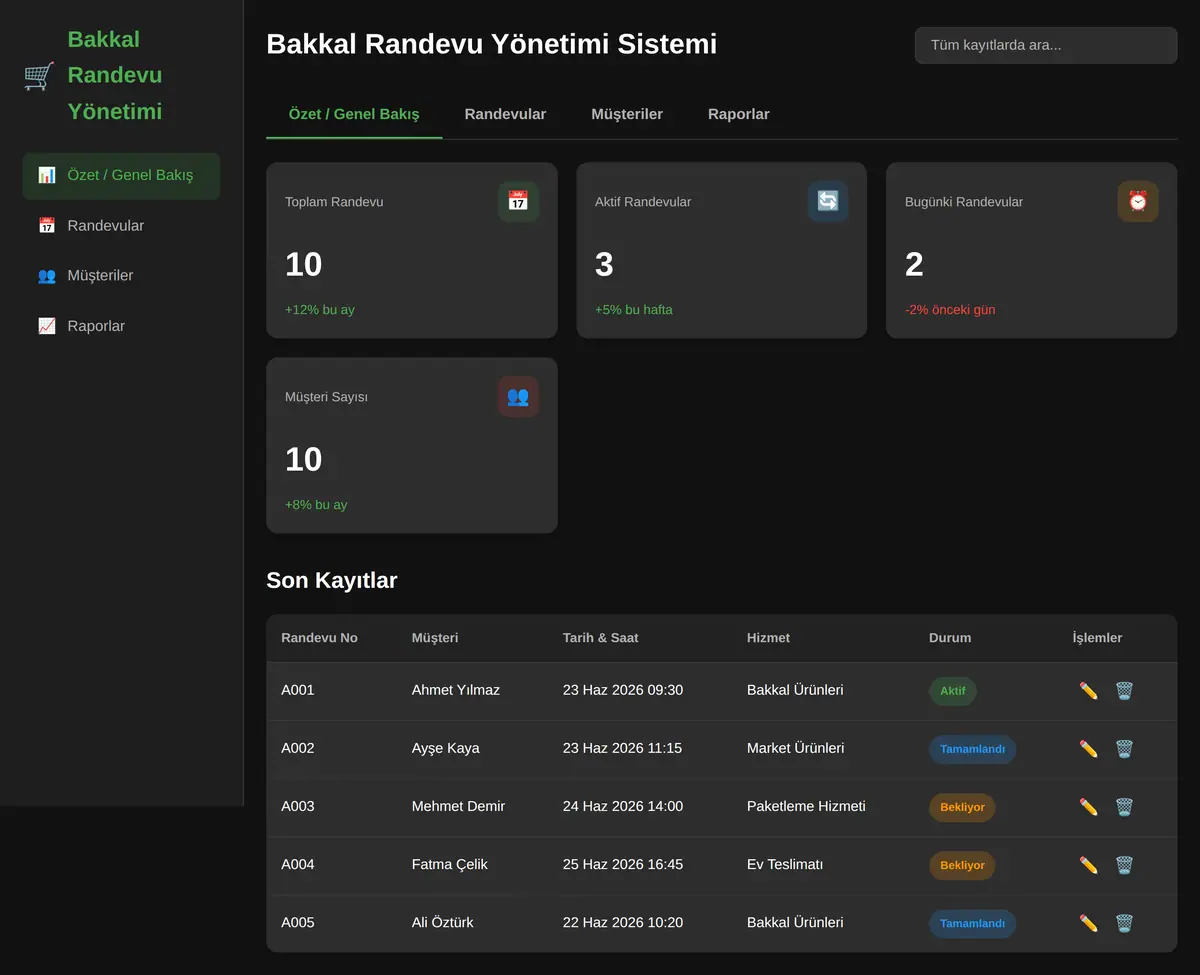Click the +12% bu ay trend text
Viewport: 1200px width, 975px height.
coord(320,310)
